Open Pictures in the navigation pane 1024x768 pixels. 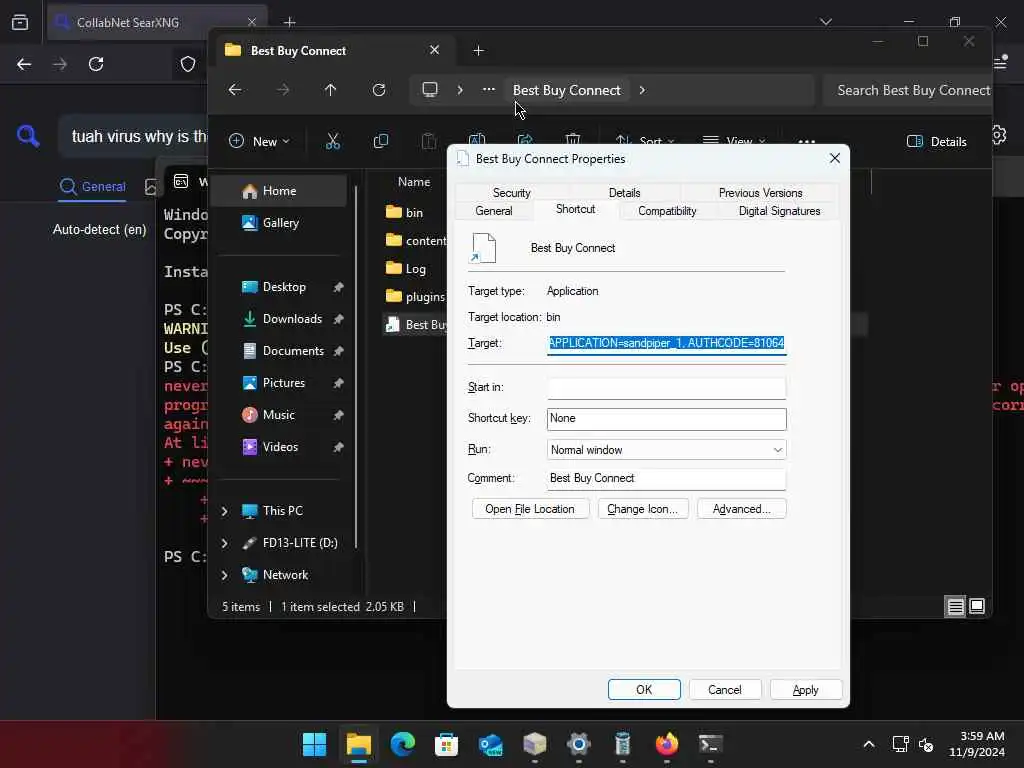click(x=283, y=383)
